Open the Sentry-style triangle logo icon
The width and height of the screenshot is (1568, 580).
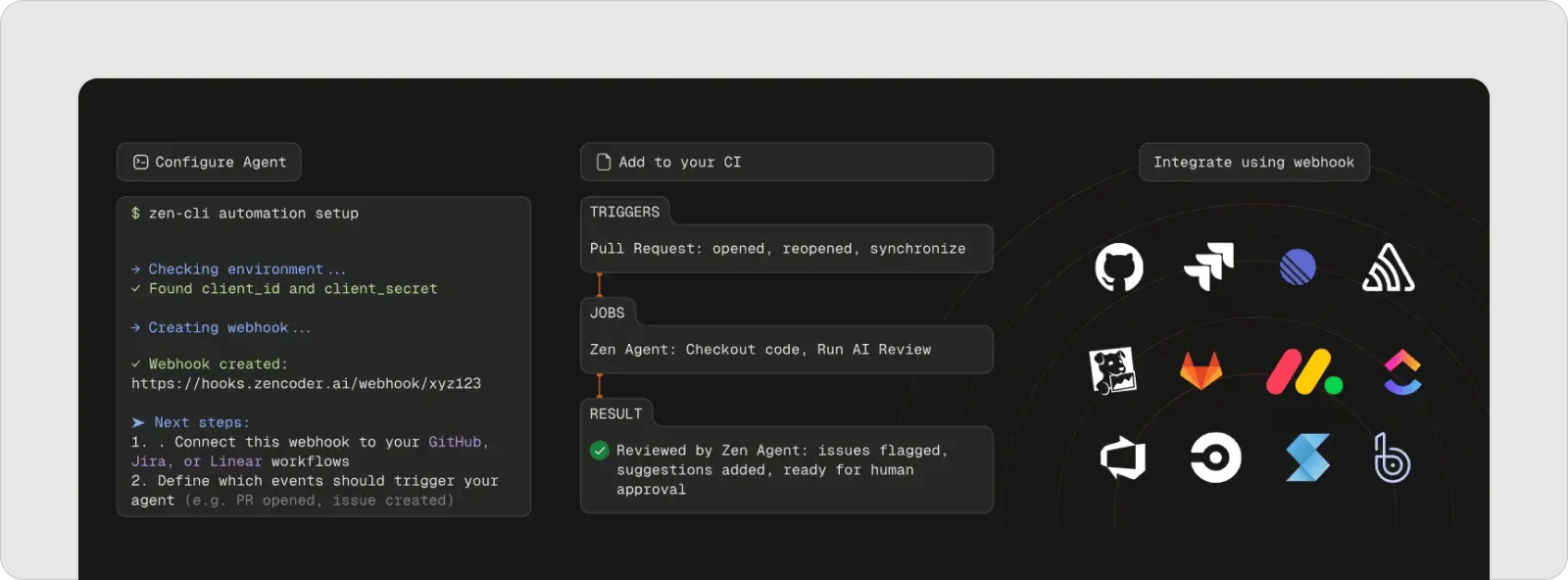pyautogui.click(x=1389, y=267)
